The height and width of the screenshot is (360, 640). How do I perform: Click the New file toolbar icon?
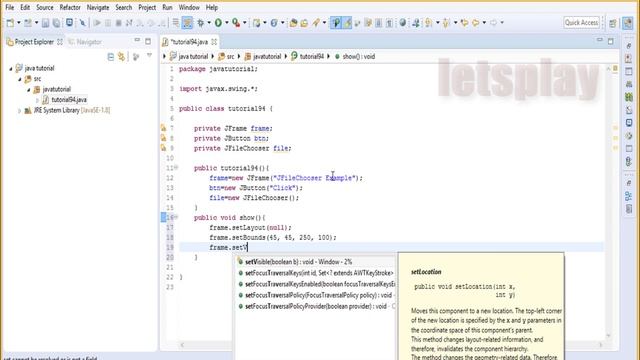[10, 23]
